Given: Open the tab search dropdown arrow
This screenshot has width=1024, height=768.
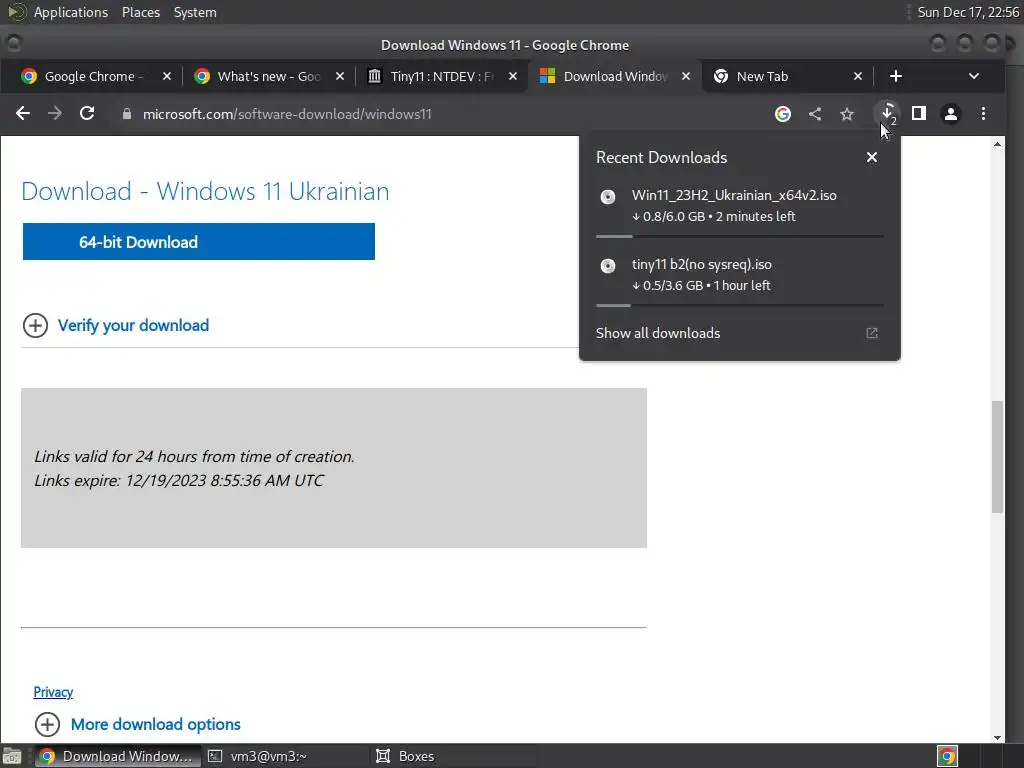Looking at the screenshot, I should [x=974, y=76].
